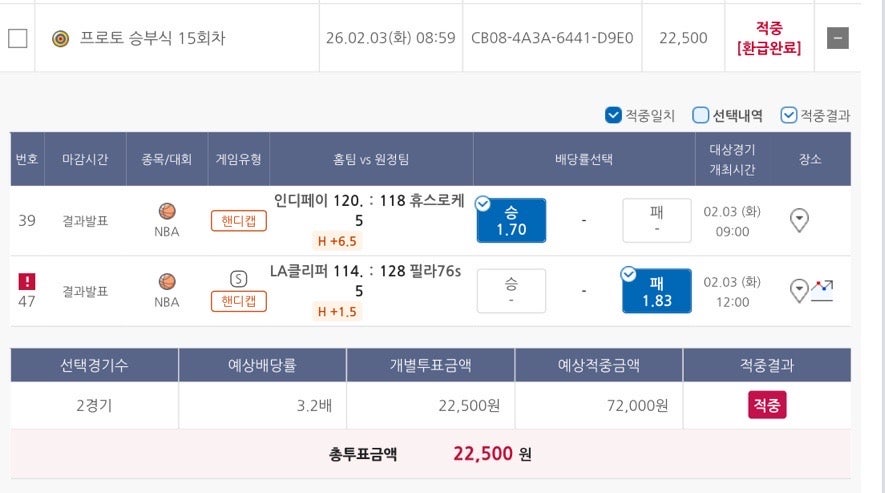The width and height of the screenshot is (885, 493).
Task: Open the trend chart icon for game 47
Action: pos(822,291)
